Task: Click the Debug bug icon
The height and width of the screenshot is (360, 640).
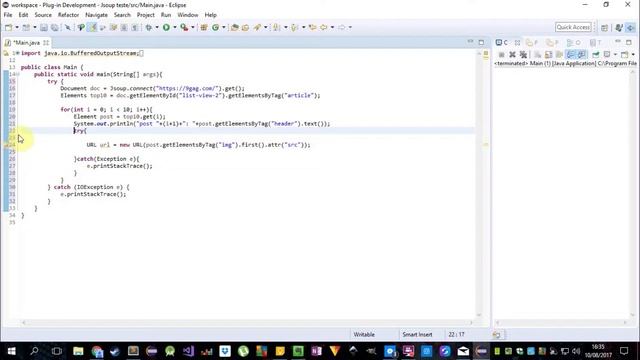Action: click(149, 27)
